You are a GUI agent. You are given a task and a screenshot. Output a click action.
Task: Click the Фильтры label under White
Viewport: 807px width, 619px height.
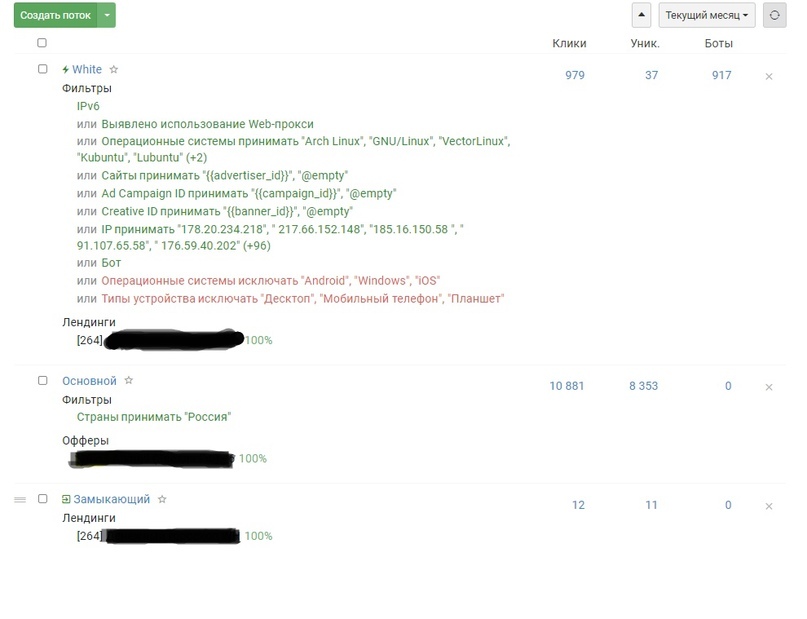pos(87,89)
